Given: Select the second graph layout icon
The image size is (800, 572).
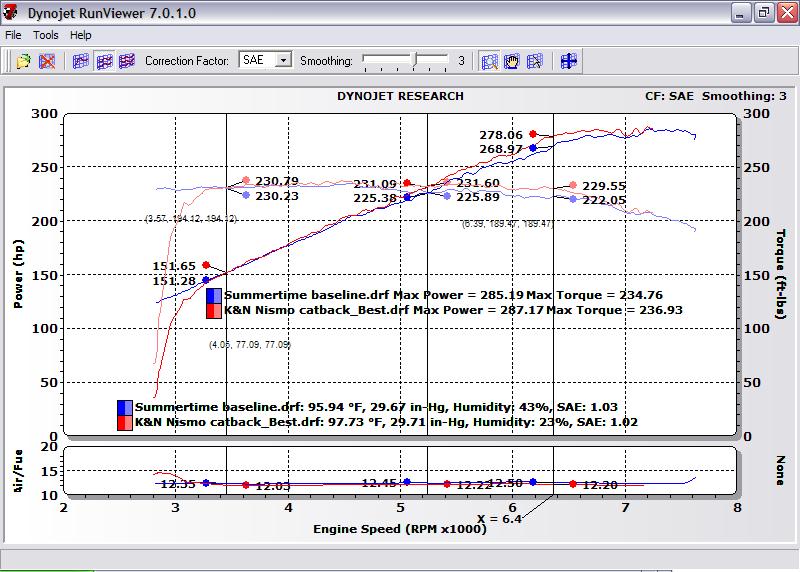Looking at the screenshot, I should coord(104,61).
